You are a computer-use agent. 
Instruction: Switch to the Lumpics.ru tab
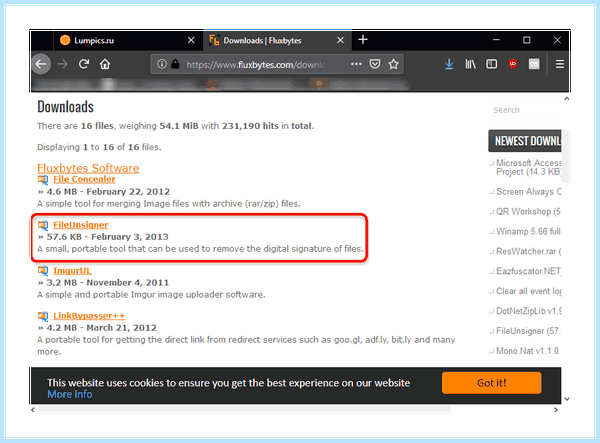(x=128, y=40)
